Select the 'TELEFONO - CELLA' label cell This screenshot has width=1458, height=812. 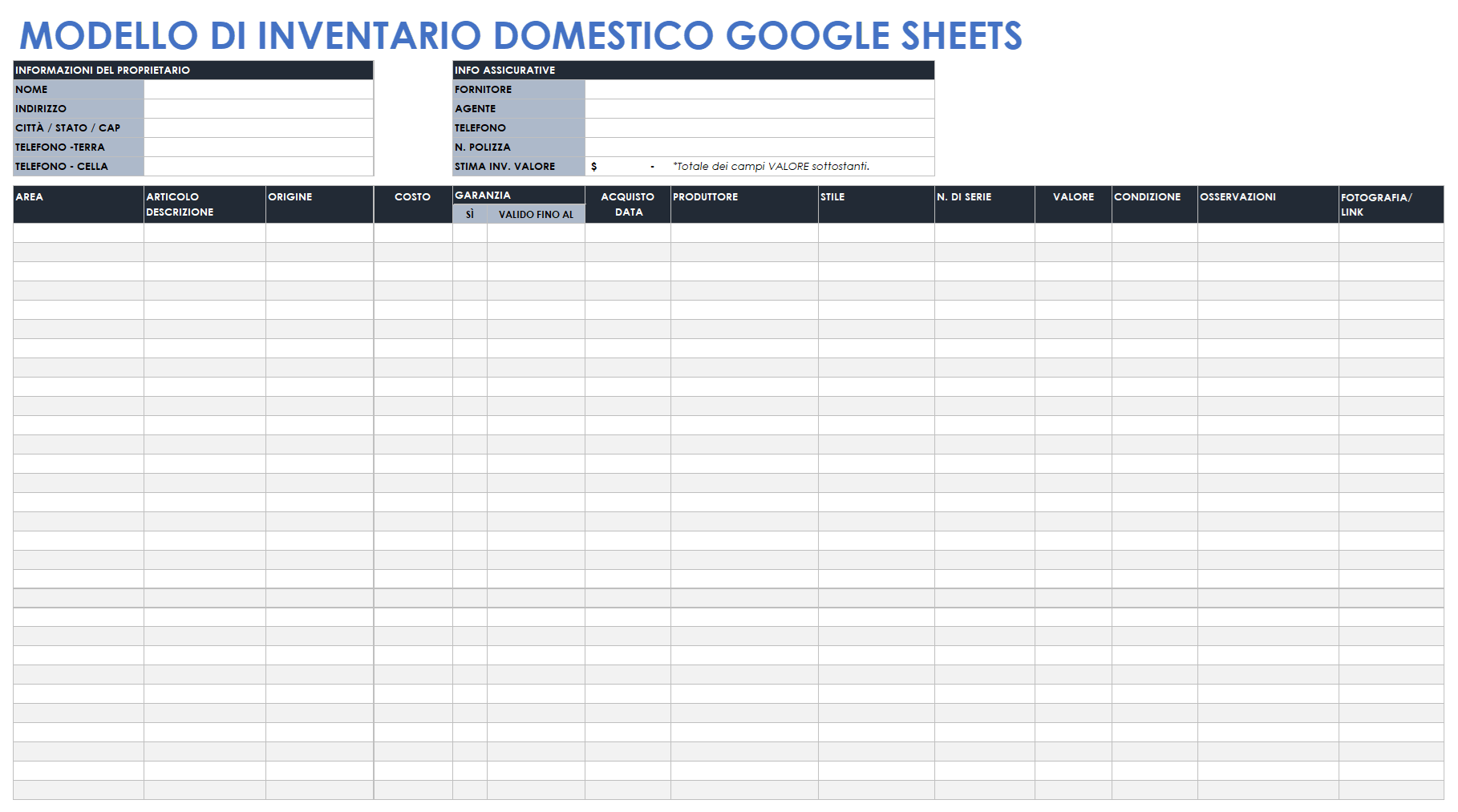tap(79, 167)
